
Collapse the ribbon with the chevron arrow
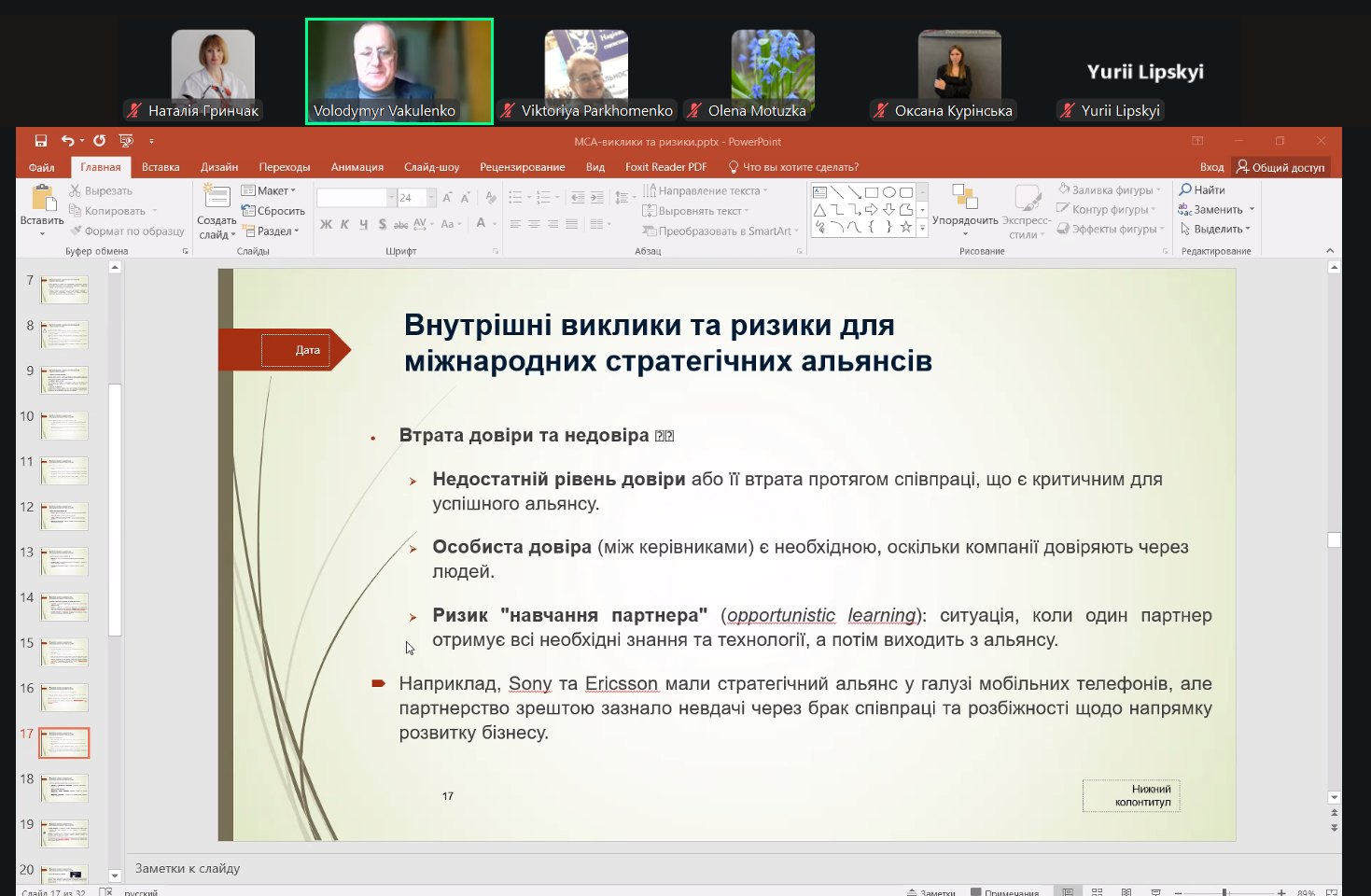coord(1330,251)
